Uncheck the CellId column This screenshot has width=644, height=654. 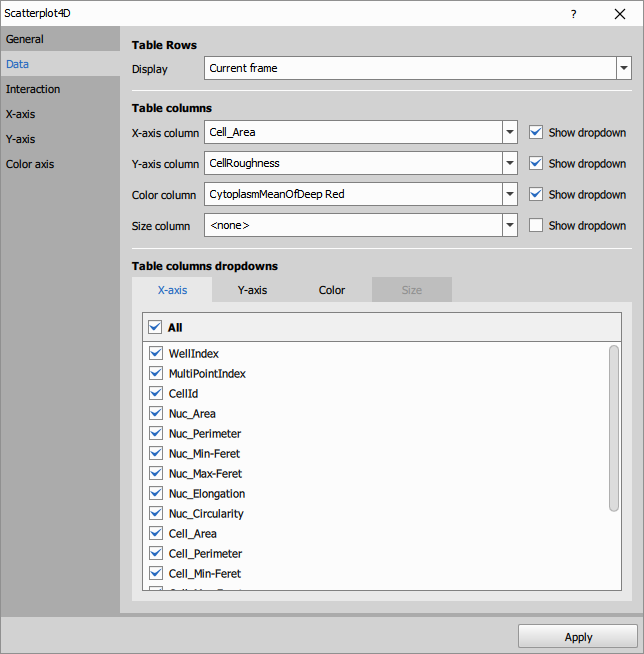pos(156,393)
